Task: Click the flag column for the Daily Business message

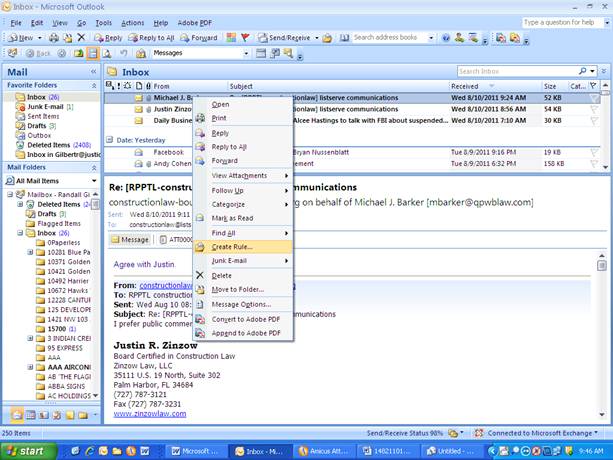Action: coord(594,120)
